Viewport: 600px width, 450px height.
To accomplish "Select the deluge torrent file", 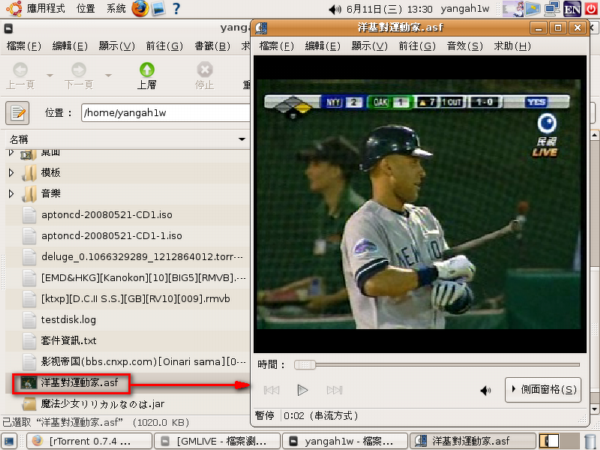I will (x=142, y=257).
